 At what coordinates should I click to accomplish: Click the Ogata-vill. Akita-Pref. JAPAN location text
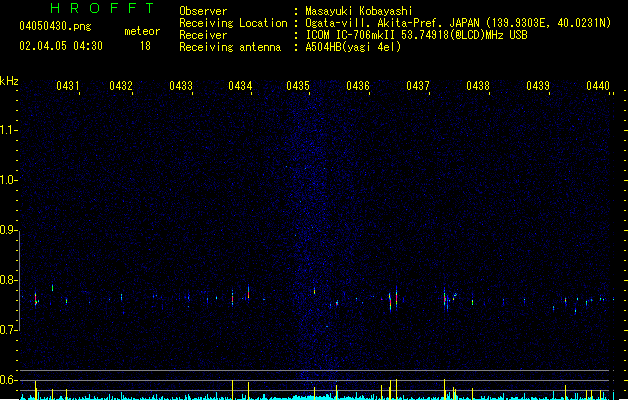click(458, 23)
